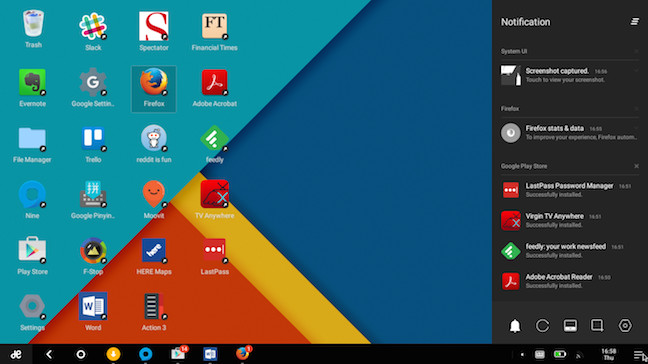The height and width of the screenshot is (364, 648).
Task: Clear all notifications using header list icon
Action: tap(635, 21)
